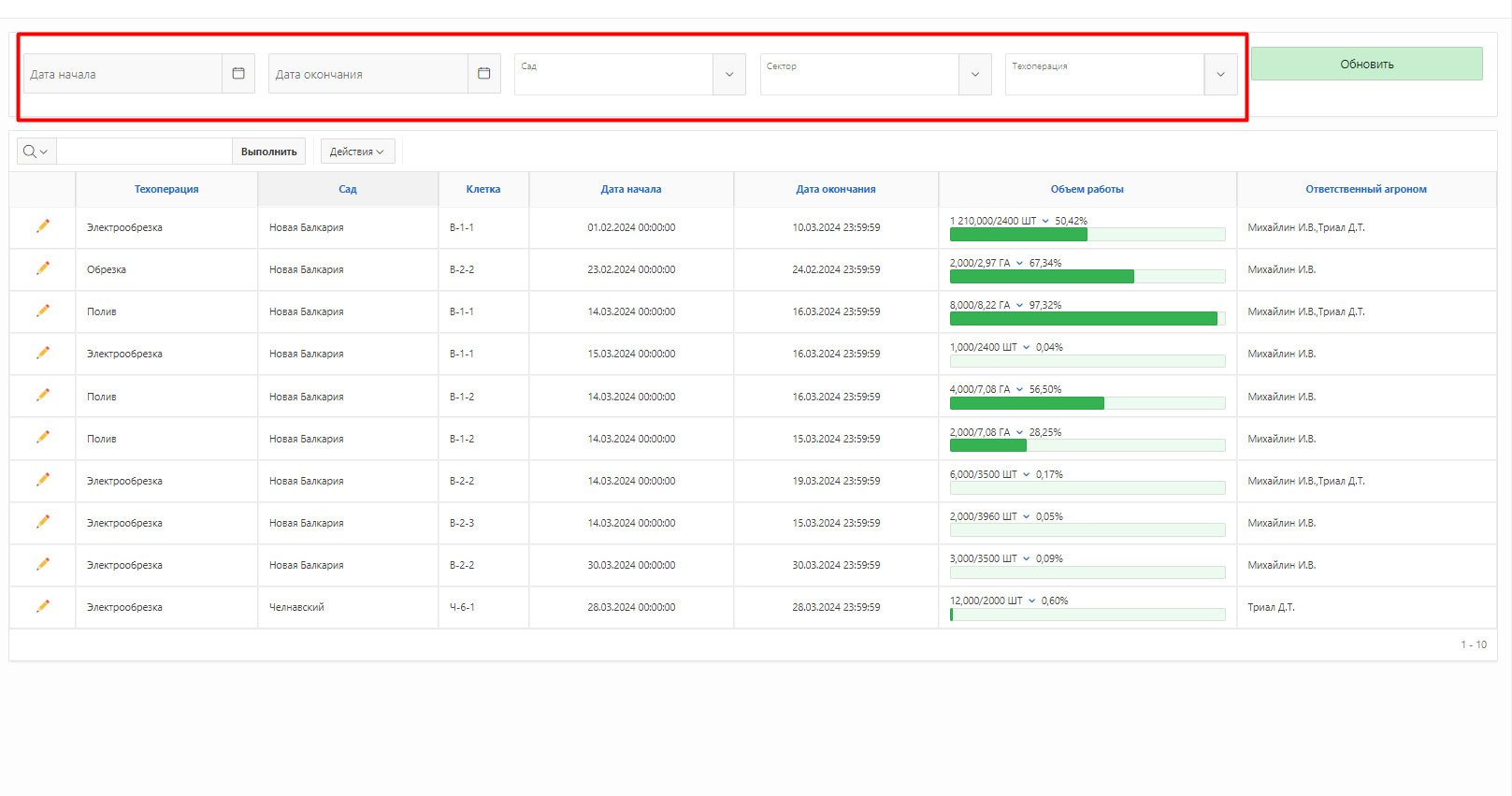This screenshot has width=1512, height=796.
Task: Expand the Техоперация dropdown filter
Action: pos(1220,74)
